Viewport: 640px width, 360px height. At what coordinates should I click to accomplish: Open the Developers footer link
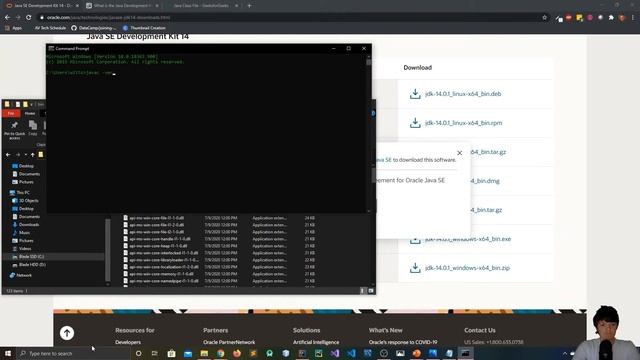coord(128,342)
